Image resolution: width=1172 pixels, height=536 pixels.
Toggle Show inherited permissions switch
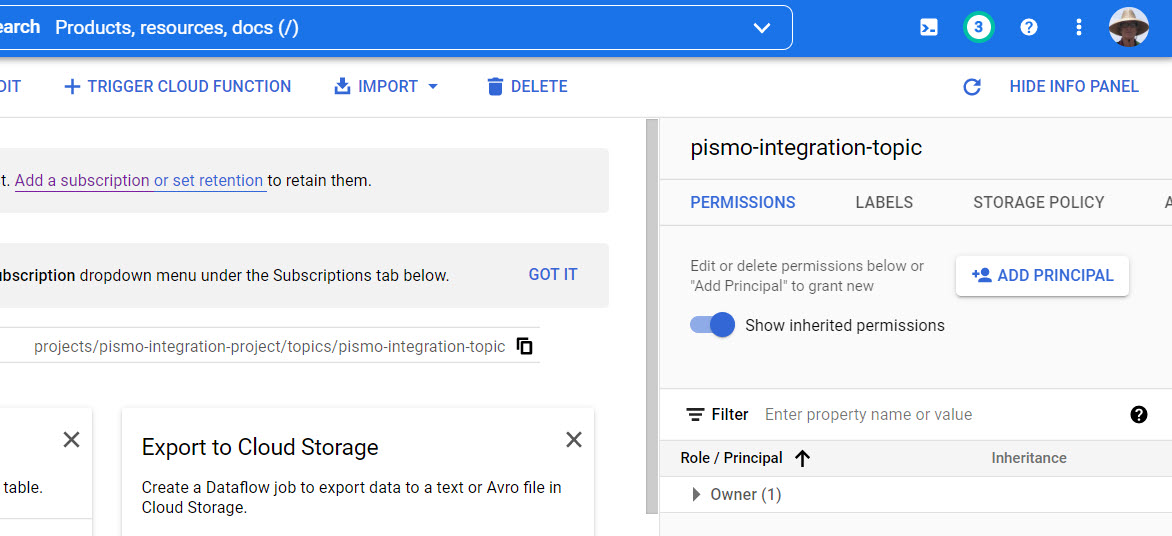pos(712,325)
